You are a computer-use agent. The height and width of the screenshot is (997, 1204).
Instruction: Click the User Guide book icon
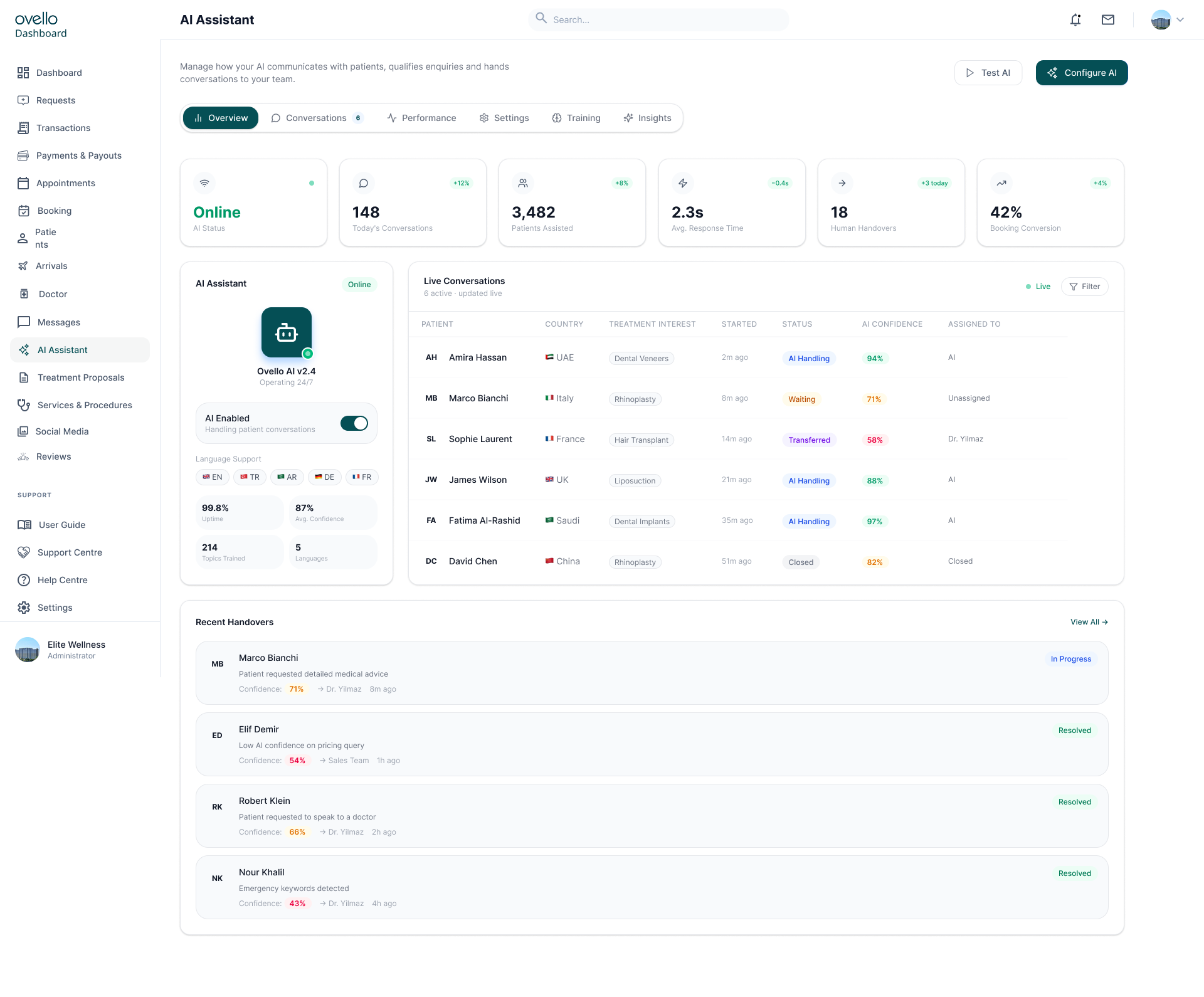pyautogui.click(x=24, y=525)
